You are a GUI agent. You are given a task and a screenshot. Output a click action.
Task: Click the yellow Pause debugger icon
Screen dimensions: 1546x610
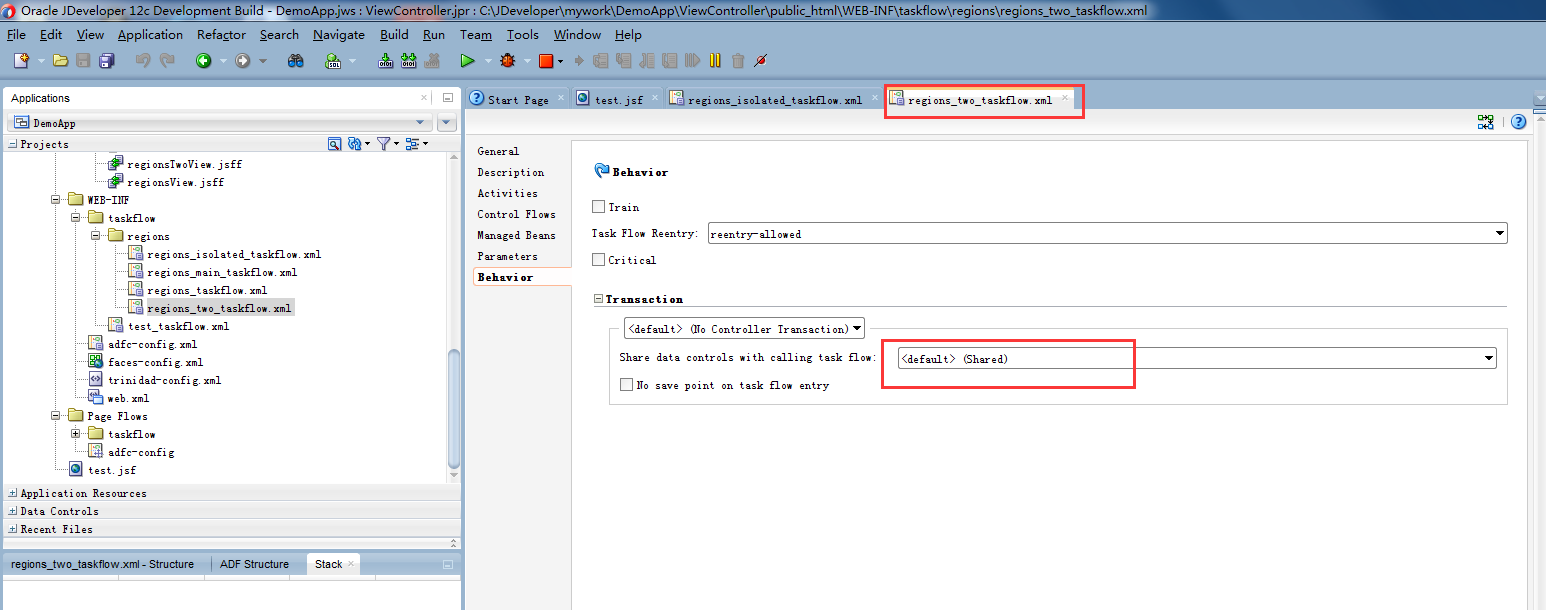click(x=715, y=61)
